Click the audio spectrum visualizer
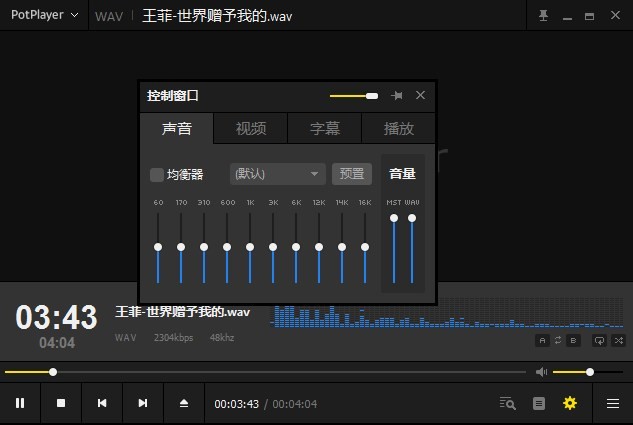 pos(447,315)
